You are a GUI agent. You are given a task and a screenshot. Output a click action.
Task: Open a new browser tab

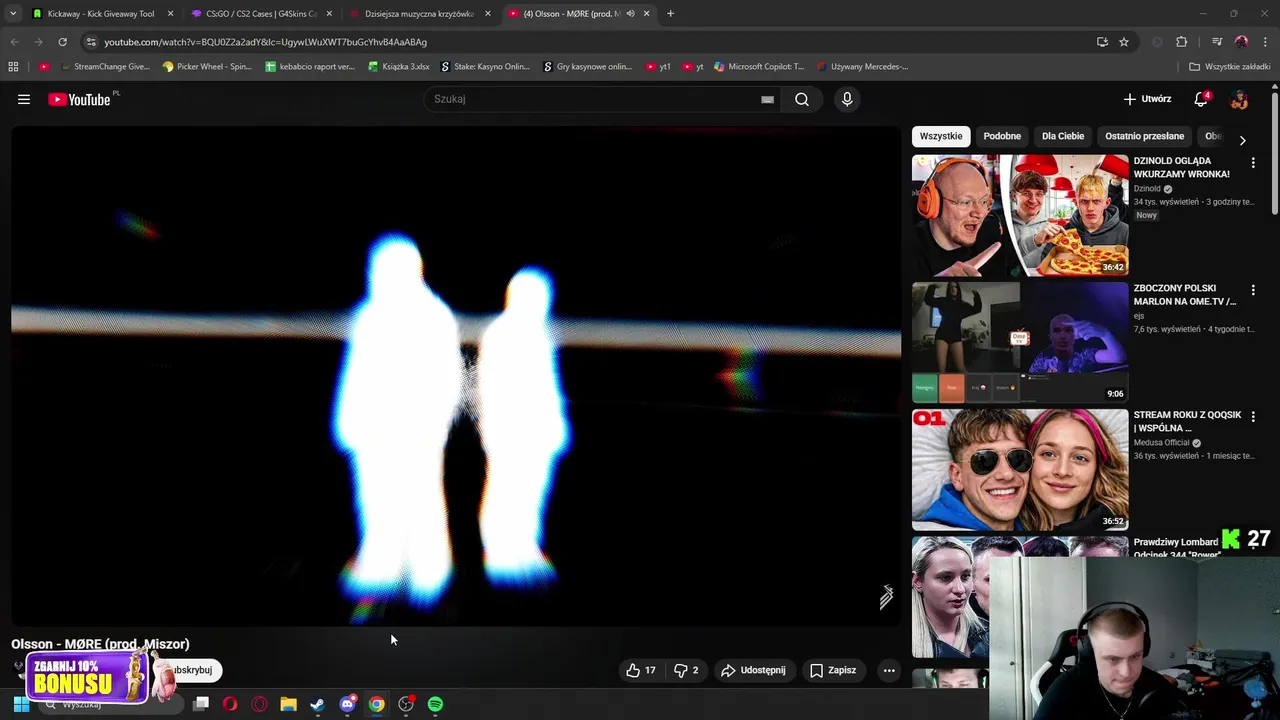coord(670,14)
